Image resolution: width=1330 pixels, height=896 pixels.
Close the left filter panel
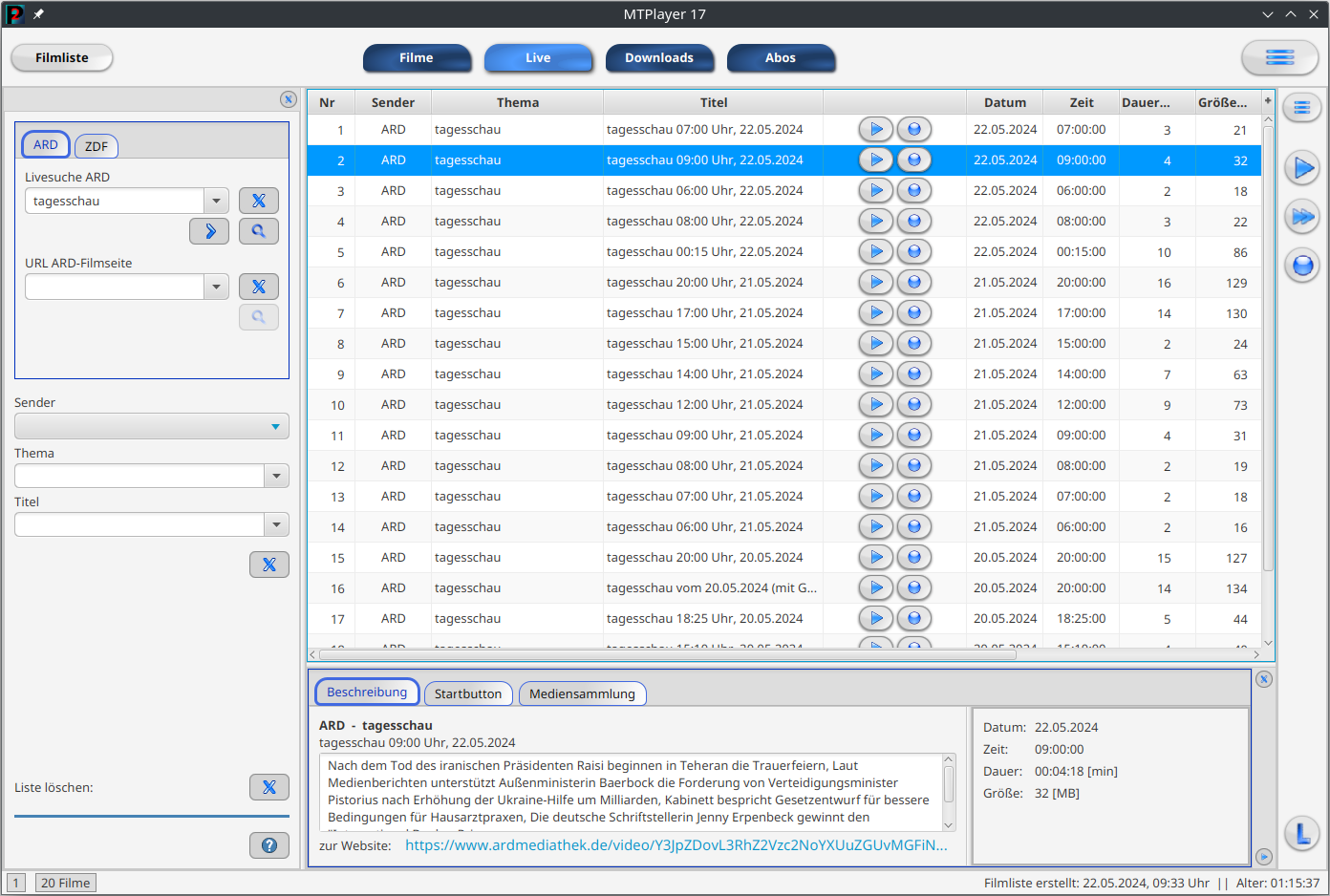(289, 99)
